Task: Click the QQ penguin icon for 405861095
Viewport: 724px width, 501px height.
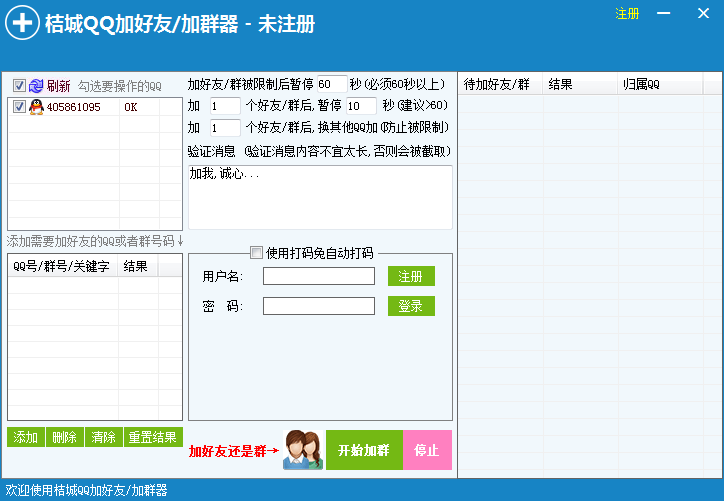Action: (36, 107)
